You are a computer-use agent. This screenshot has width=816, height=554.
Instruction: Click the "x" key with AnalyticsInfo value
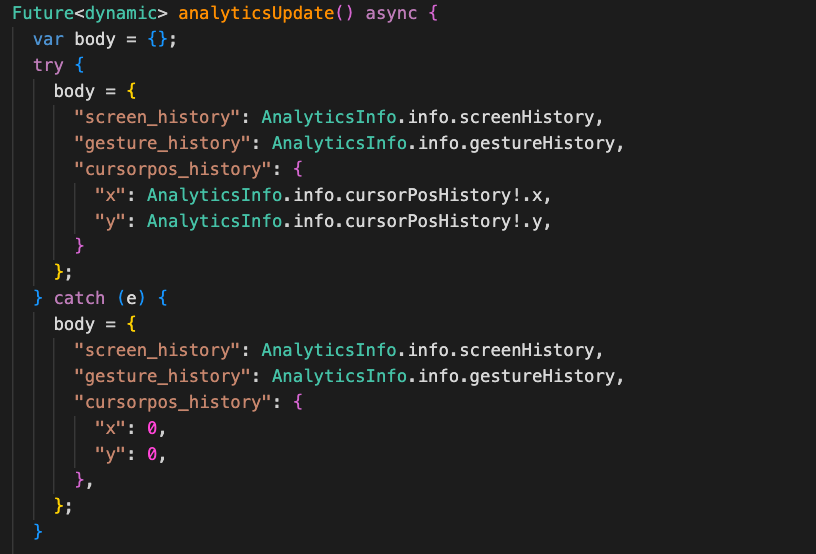pos(110,195)
